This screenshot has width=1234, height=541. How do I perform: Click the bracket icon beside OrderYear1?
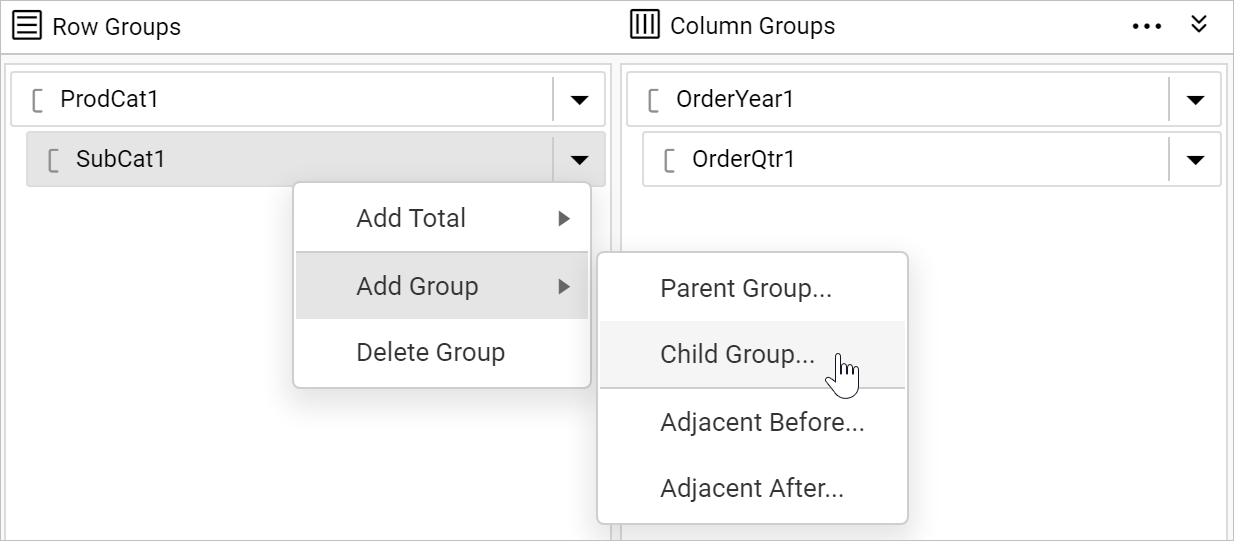click(x=654, y=100)
